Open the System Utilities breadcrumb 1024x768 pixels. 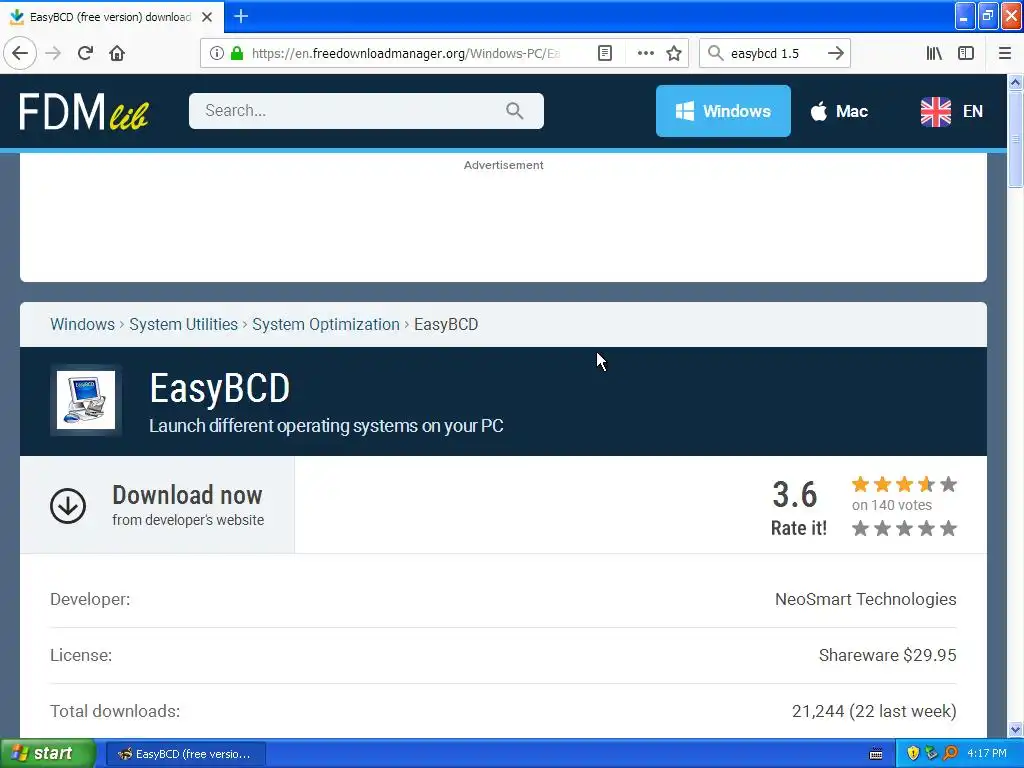(x=184, y=325)
